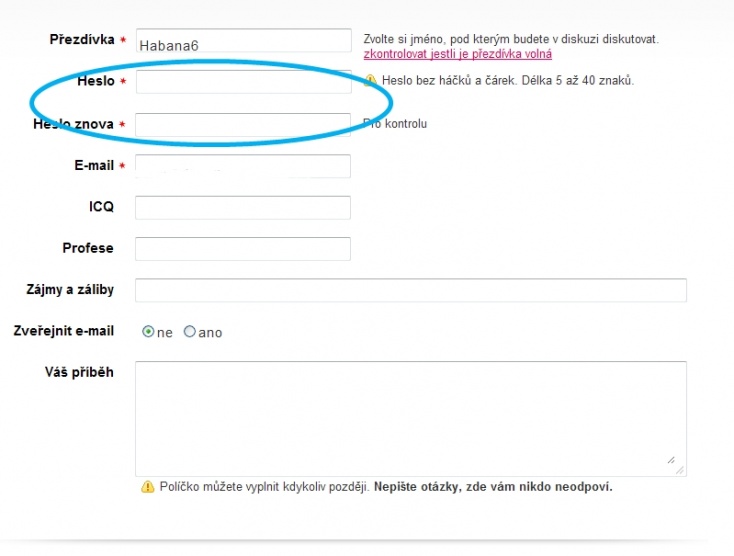The image size is (734, 556).
Task: Click the red asterisk next to Přezdívka
Action: pyautogui.click(x=123, y=41)
